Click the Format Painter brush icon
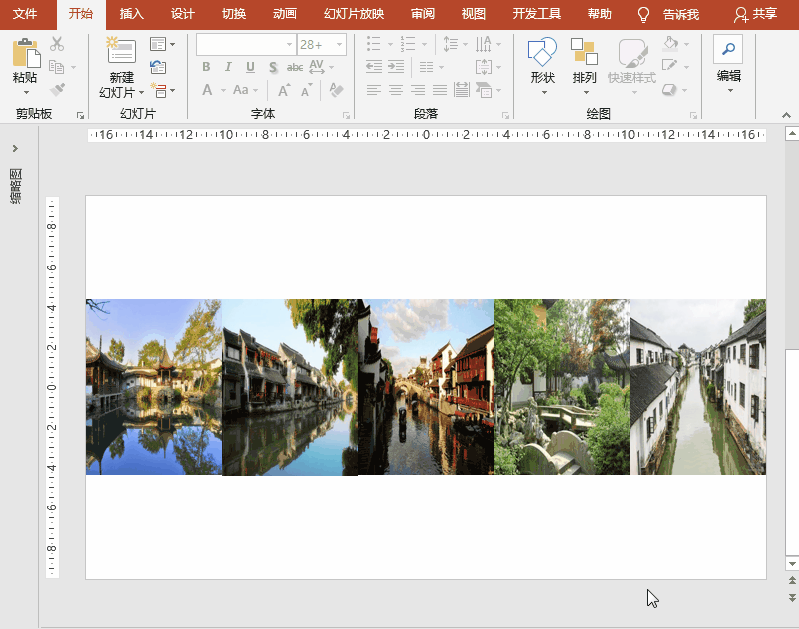 point(57,90)
